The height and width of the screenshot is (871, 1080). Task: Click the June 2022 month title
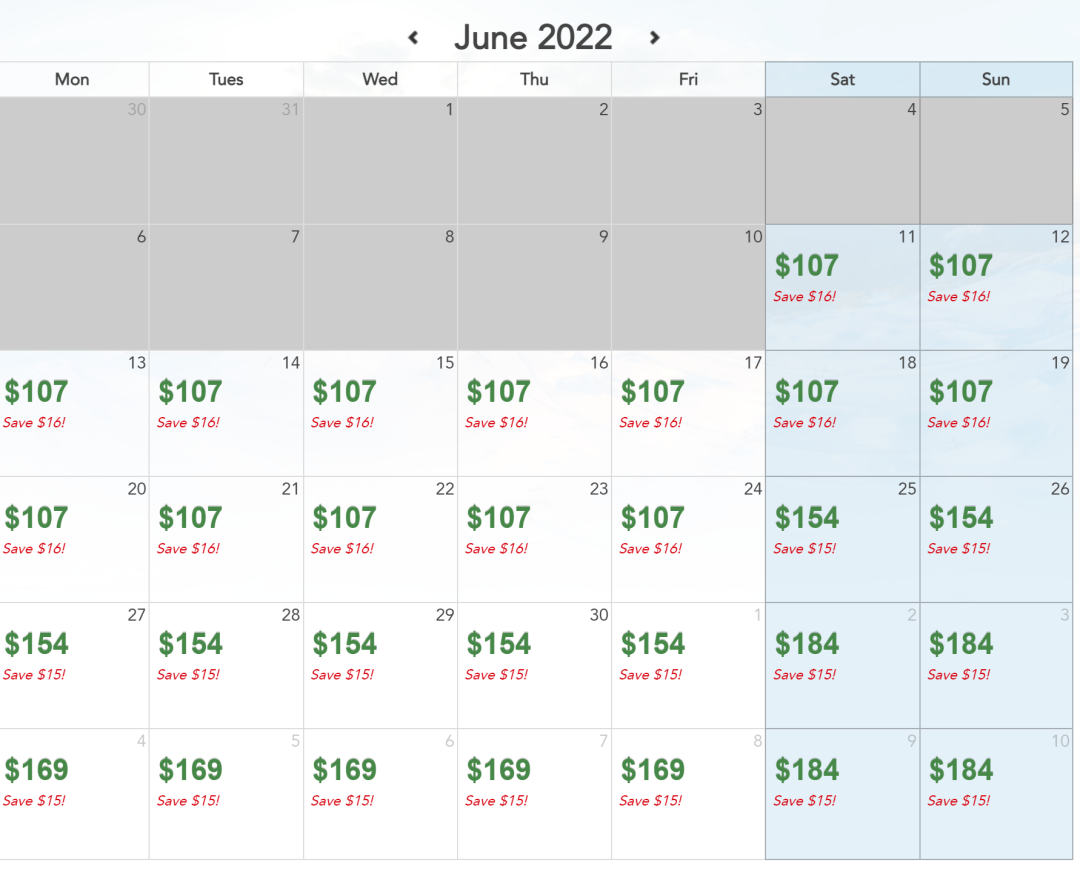coord(533,37)
